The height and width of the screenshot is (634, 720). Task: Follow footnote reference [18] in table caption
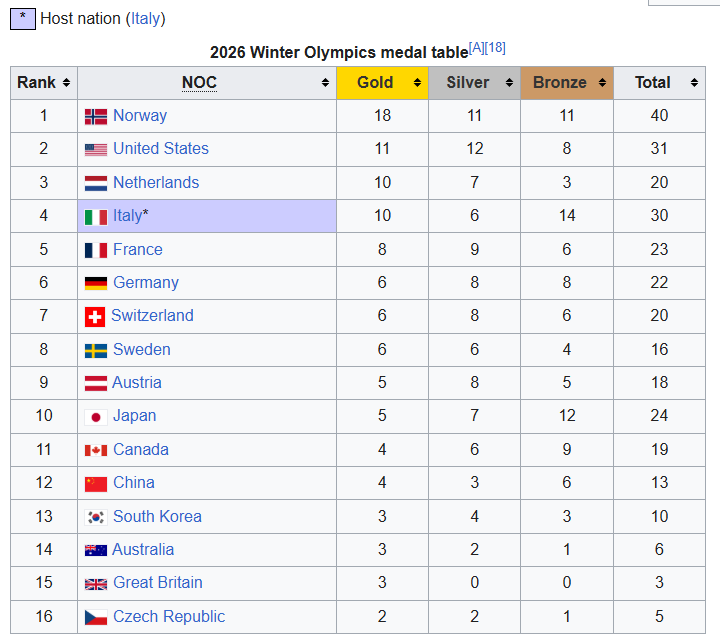point(495,48)
